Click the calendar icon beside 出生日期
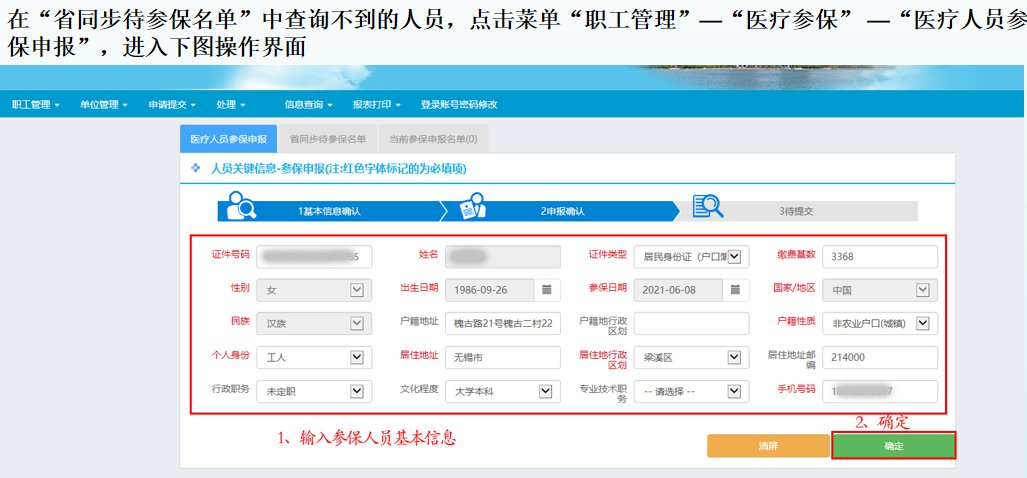 pos(547,290)
